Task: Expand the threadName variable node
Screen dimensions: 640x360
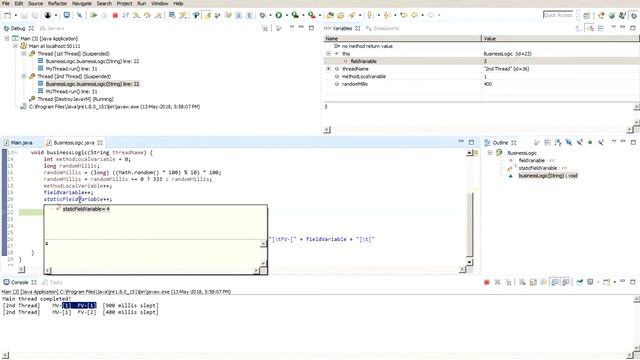Action: pyautogui.click(x=329, y=69)
